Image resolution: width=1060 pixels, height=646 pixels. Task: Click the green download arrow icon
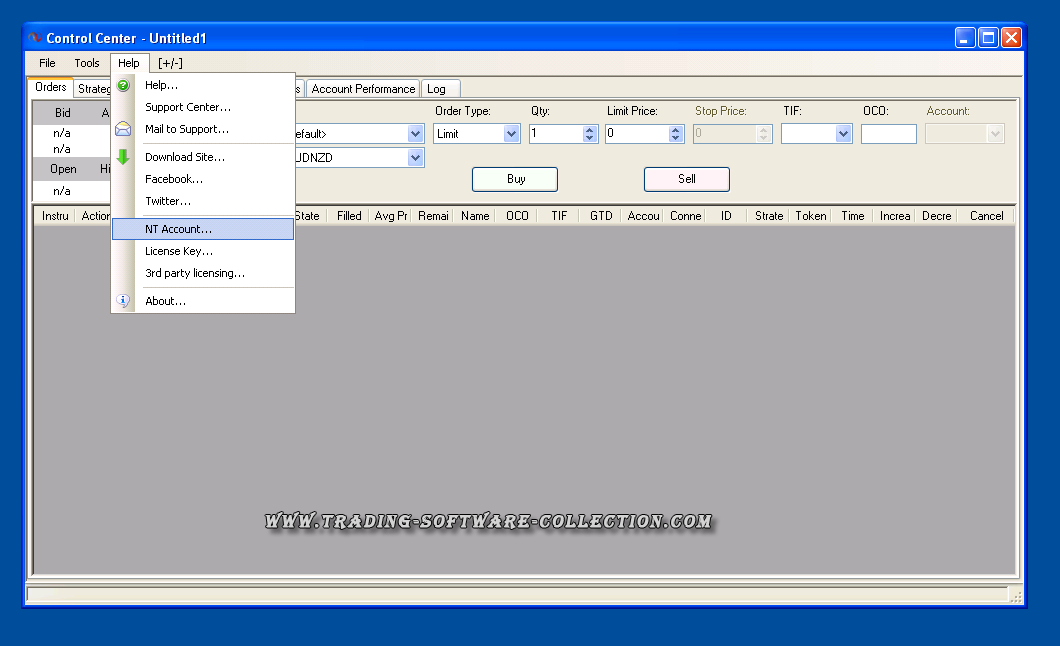(123, 157)
